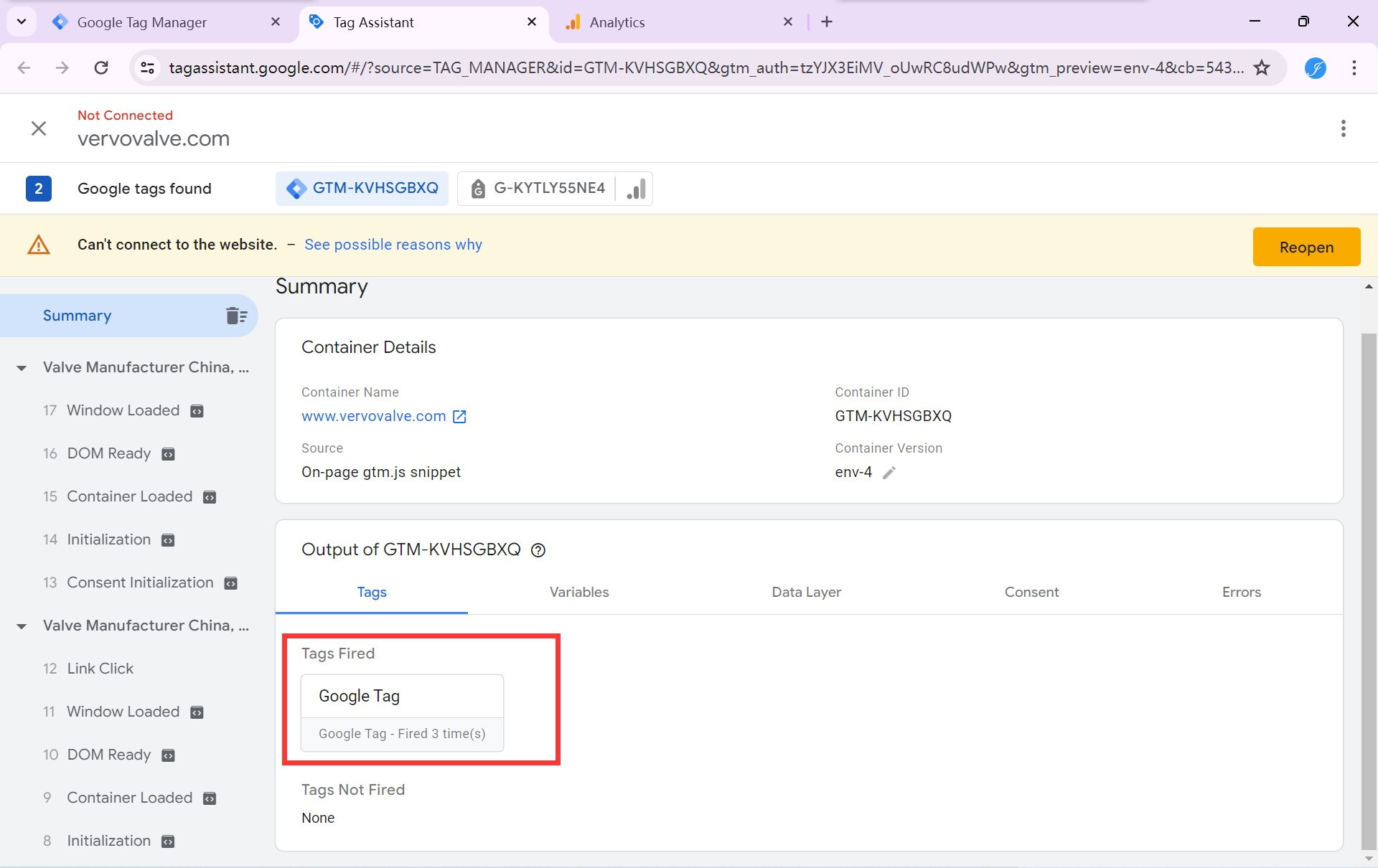The image size is (1378, 868).
Task: Select the GTM-KVHSGBXQ container chip
Action: point(362,188)
